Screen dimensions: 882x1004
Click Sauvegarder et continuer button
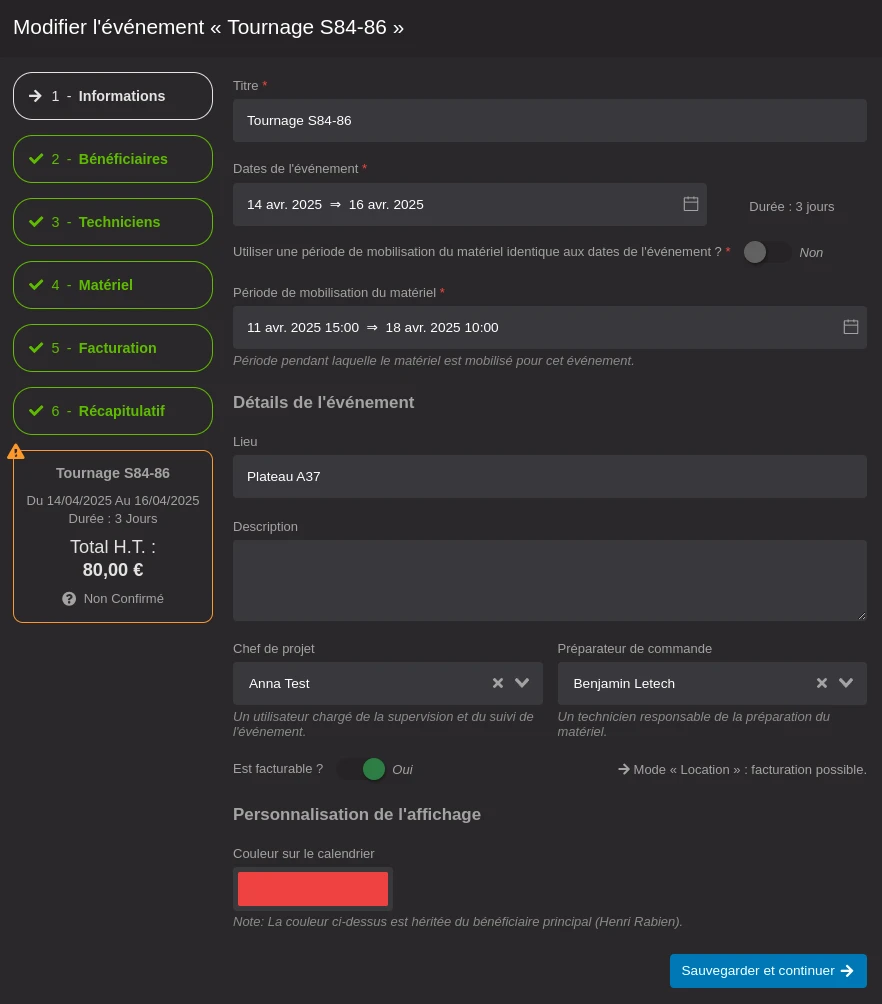[x=767, y=971]
